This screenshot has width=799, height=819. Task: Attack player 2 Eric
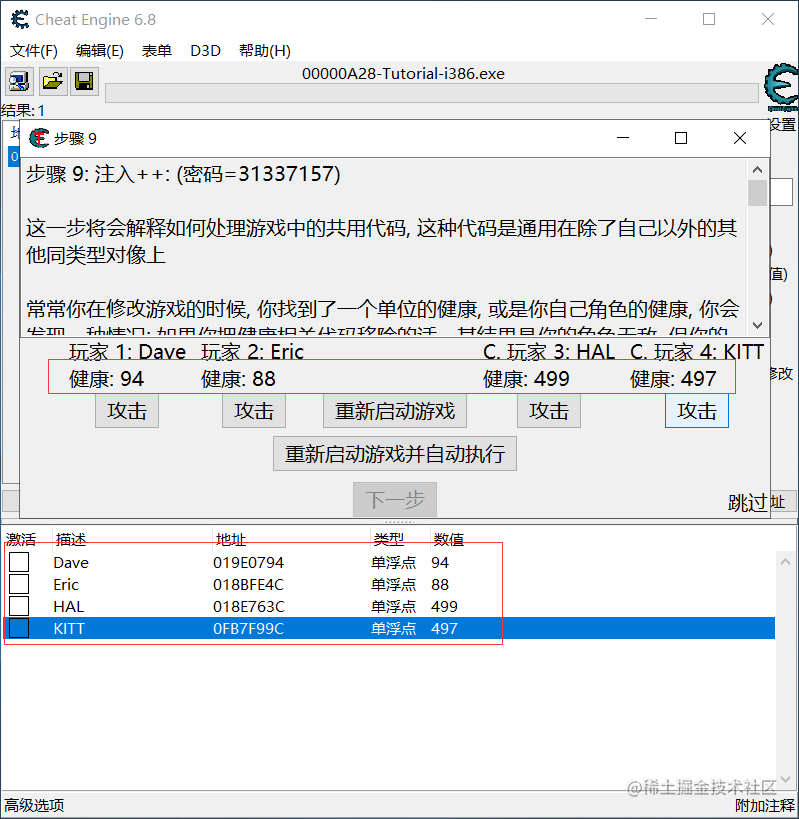(x=254, y=411)
